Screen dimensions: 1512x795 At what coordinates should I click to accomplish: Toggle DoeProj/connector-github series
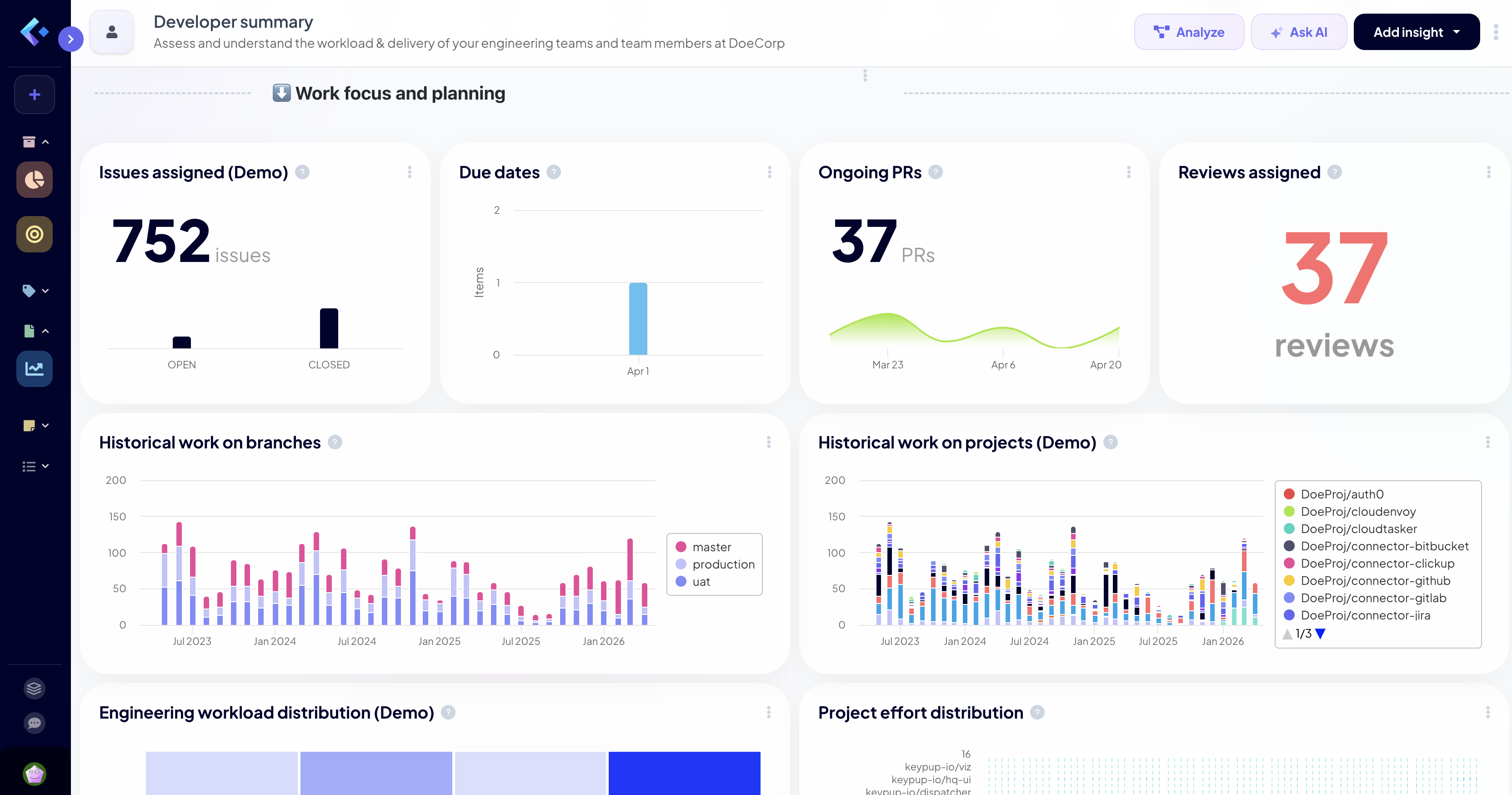(1367, 581)
